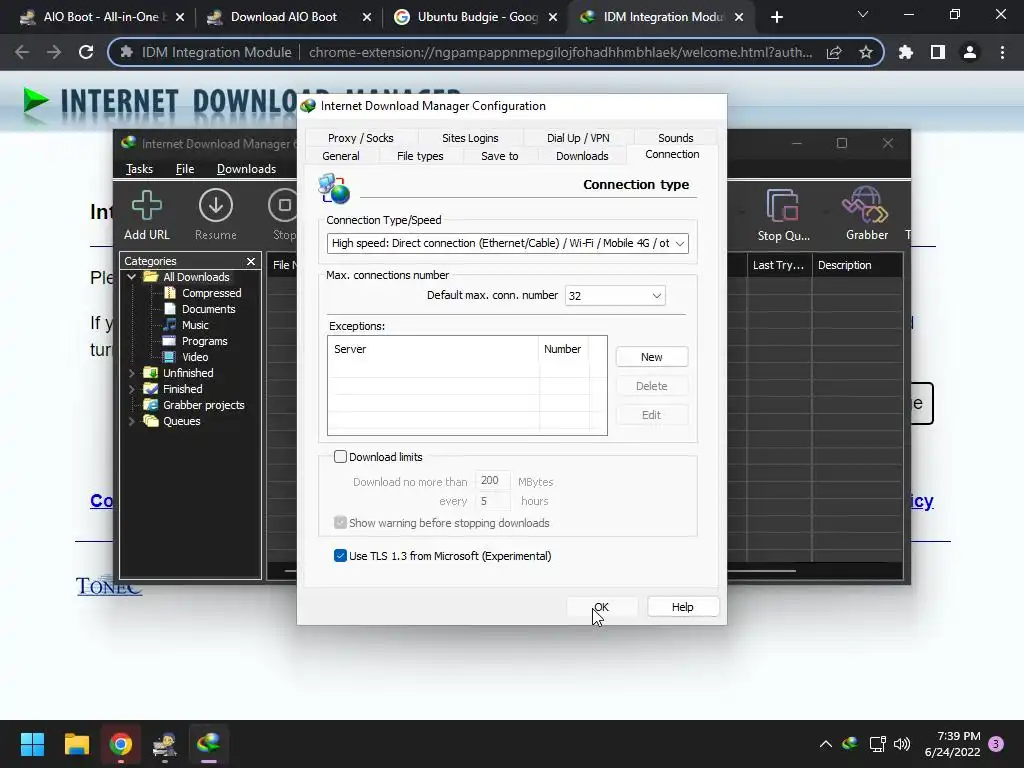Image resolution: width=1024 pixels, height=768 pixels.
Task: Open the File menu in IDM
Action: [x=185, y=169]
